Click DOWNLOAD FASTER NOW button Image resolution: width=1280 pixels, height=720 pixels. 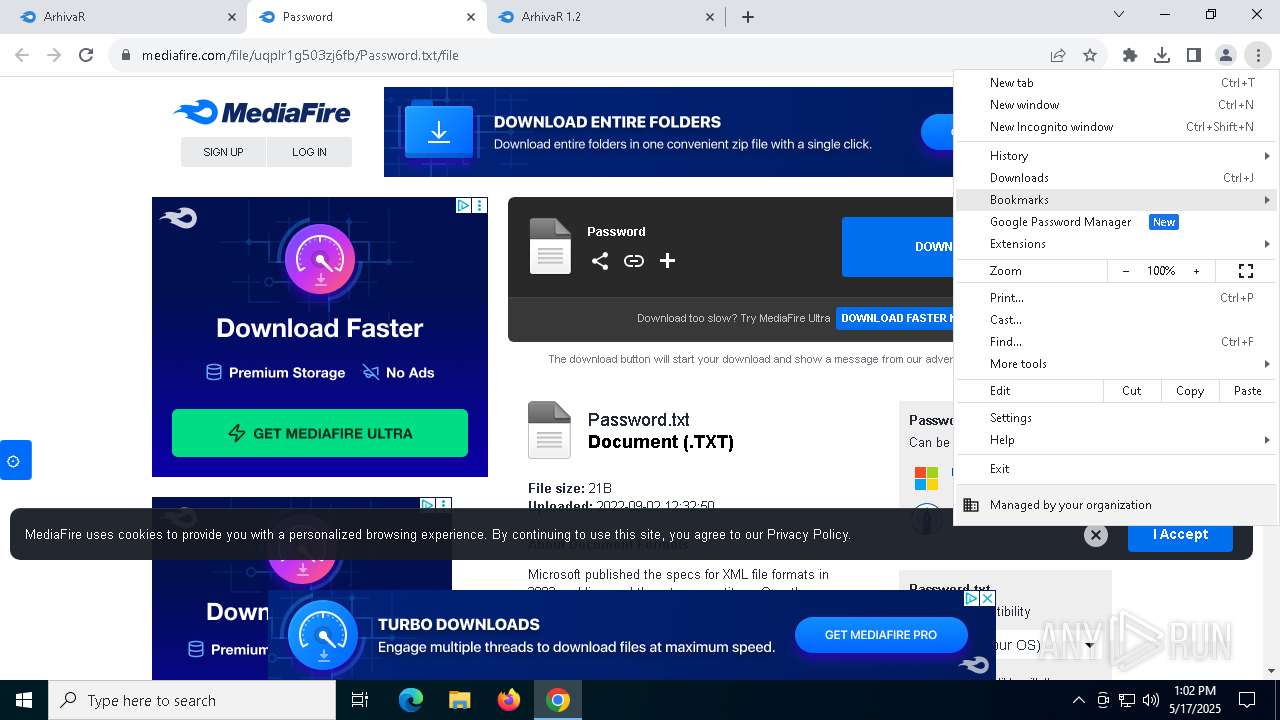[x=895, y=318]
